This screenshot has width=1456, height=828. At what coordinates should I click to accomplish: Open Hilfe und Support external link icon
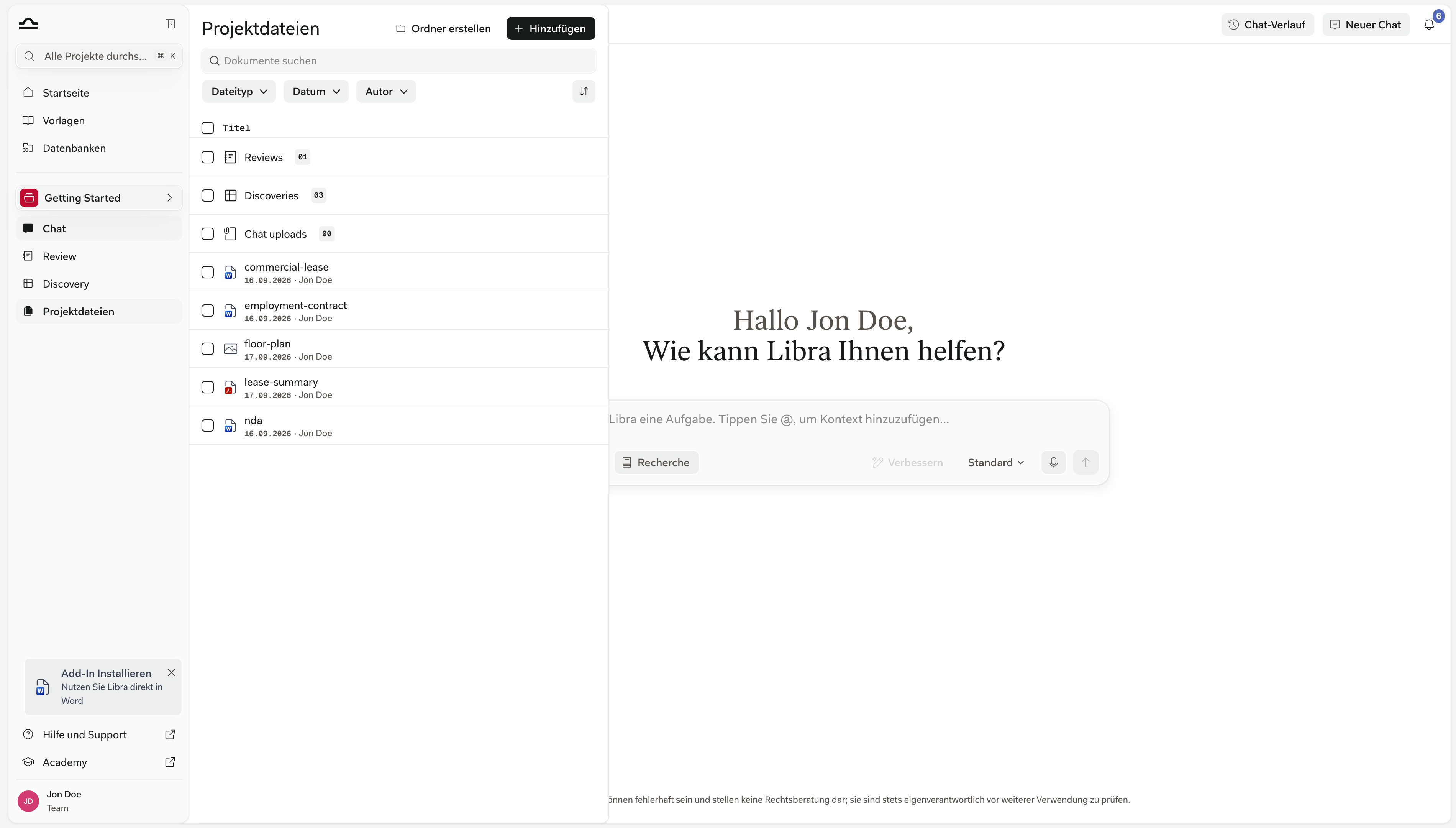(170, 734)
